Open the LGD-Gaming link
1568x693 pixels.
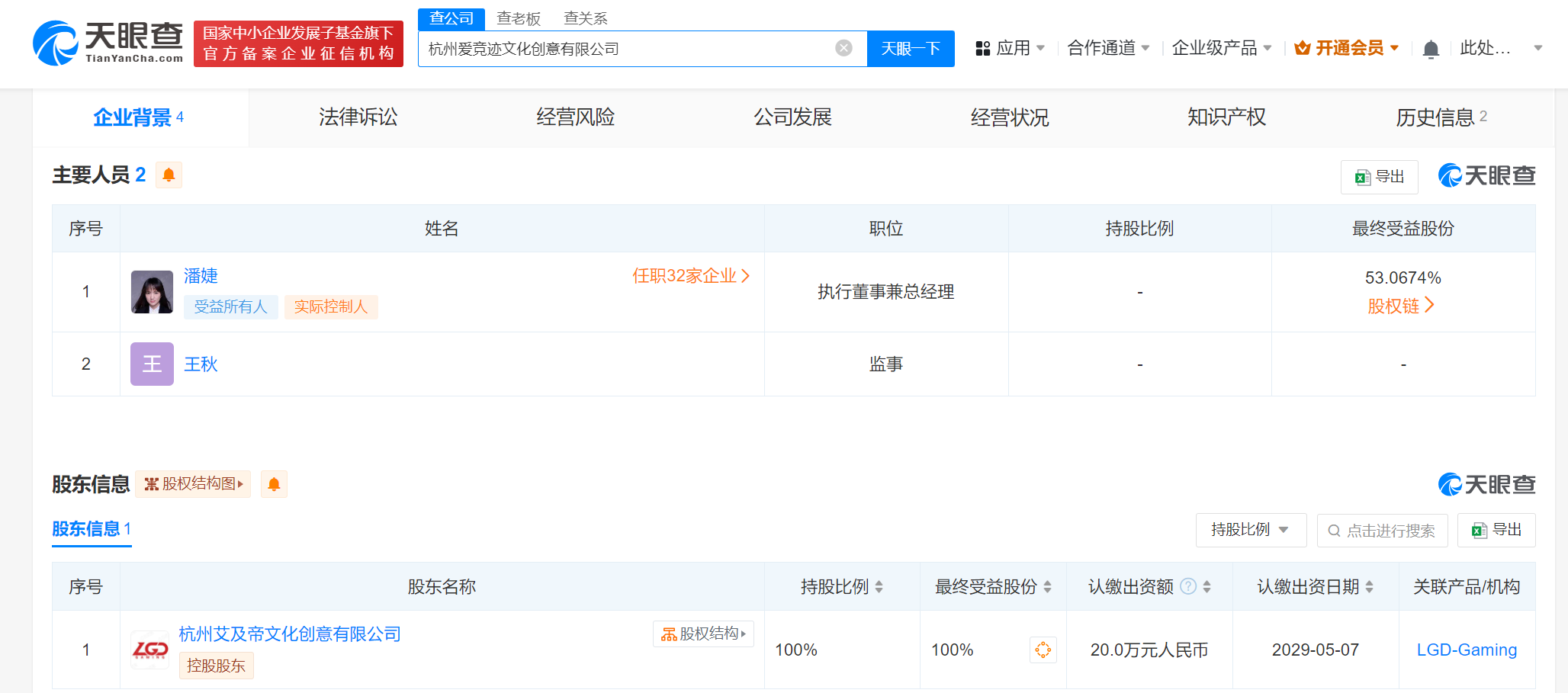click(1466, 650)
